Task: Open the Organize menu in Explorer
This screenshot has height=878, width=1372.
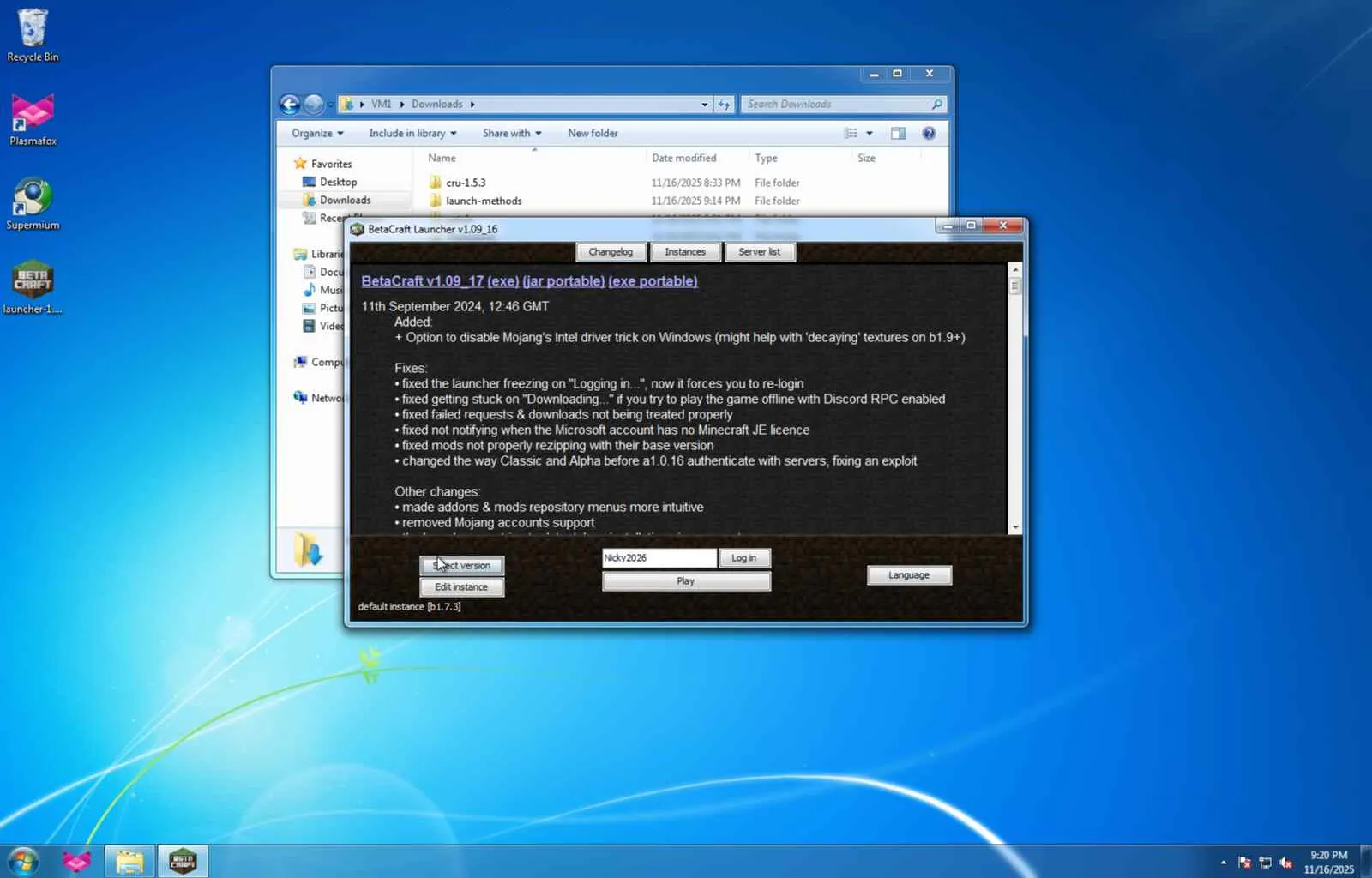Action: point(317,133)
